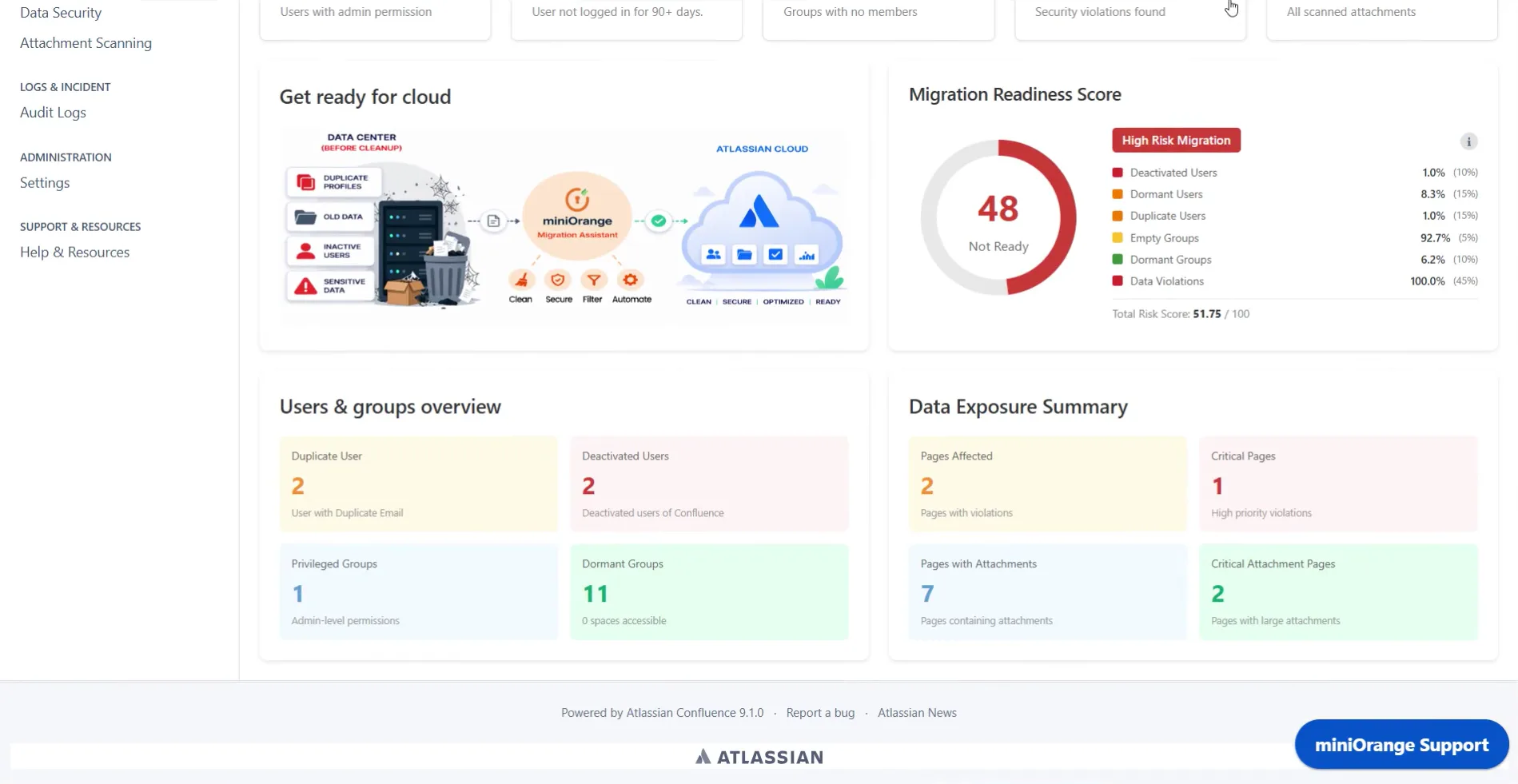Click the document icon before miniOrange circle

[493, 221]
